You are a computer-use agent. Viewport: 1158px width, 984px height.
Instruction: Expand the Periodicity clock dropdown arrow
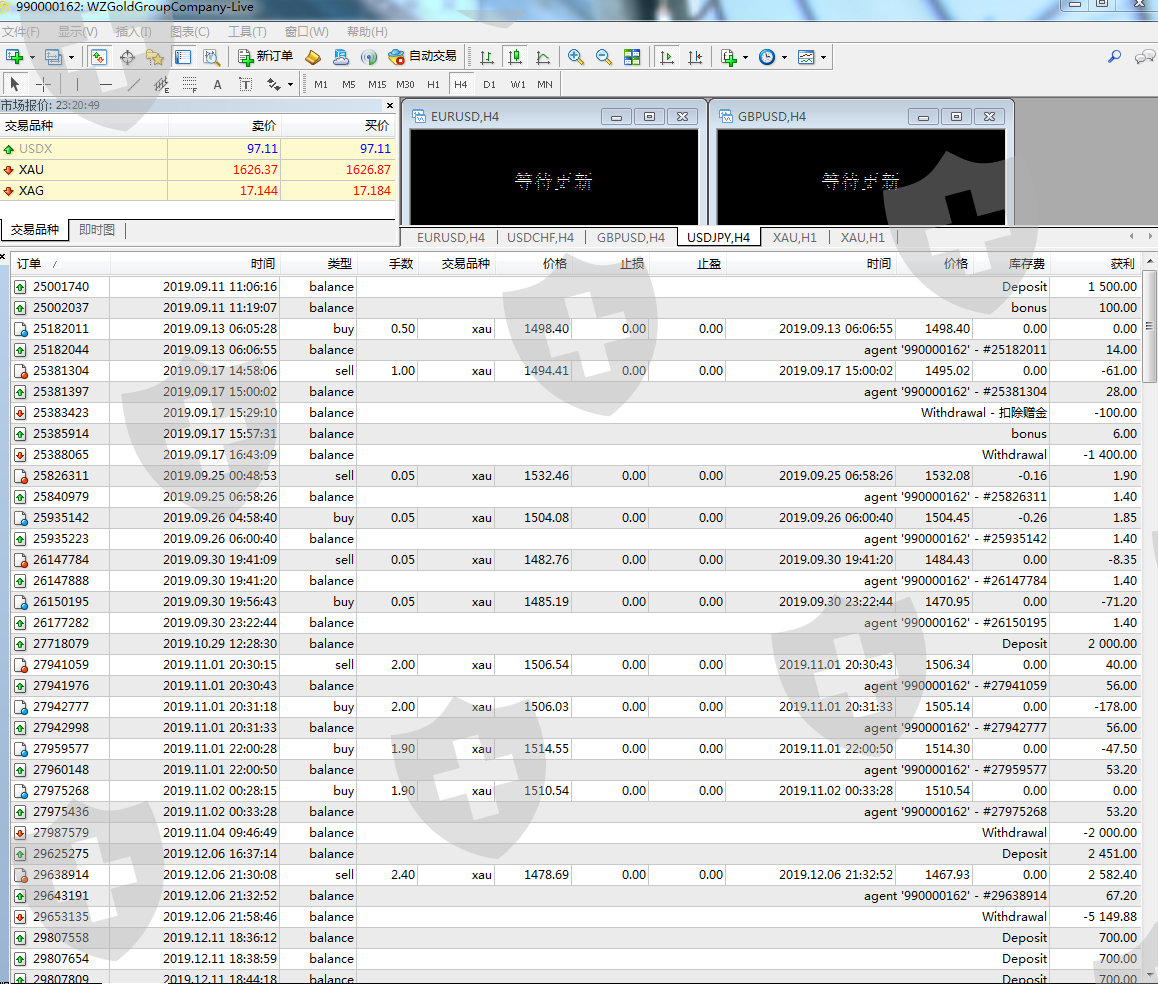click(x=784, y=58)
